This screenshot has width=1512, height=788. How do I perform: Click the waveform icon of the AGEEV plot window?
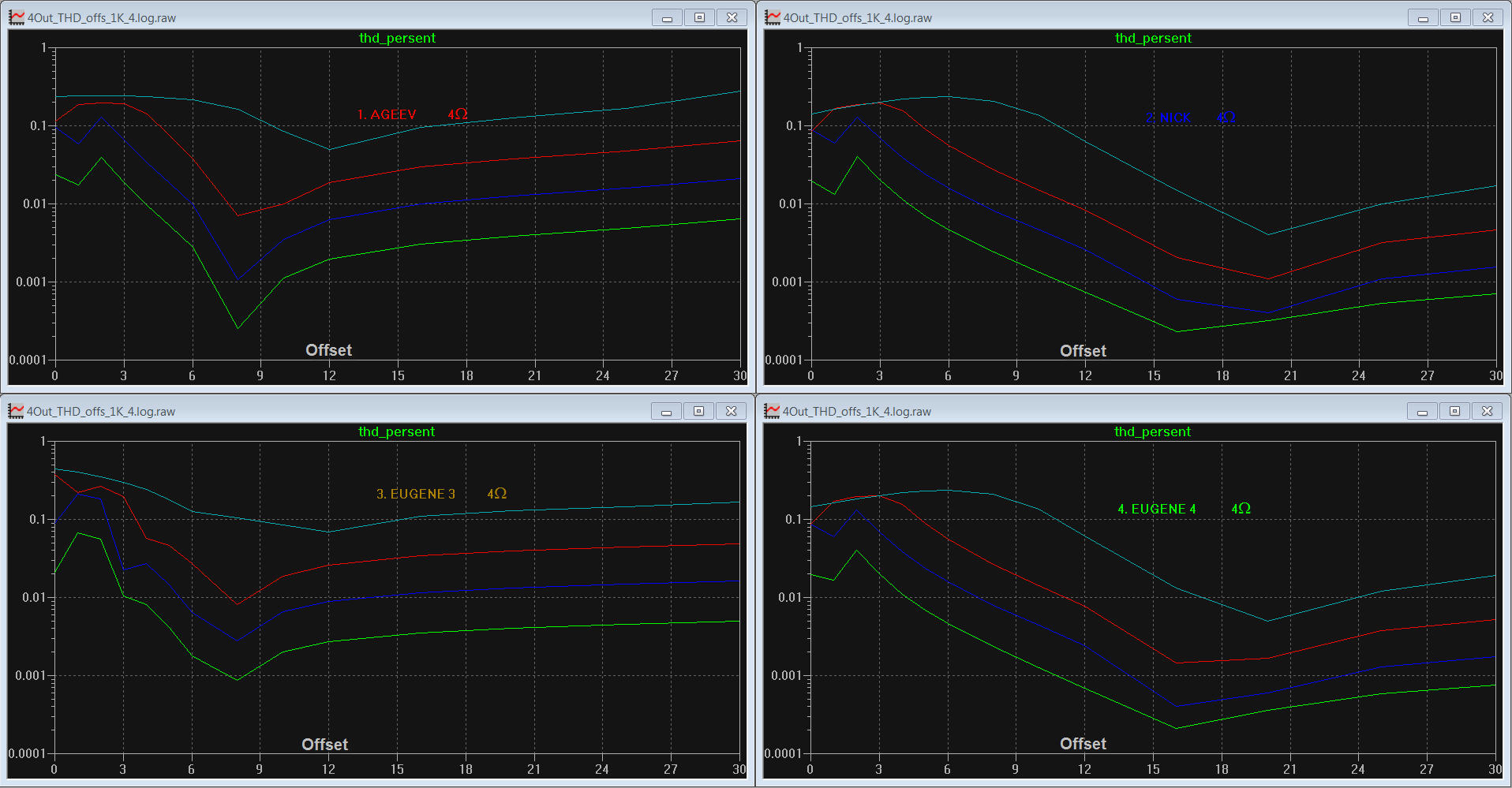17,17
